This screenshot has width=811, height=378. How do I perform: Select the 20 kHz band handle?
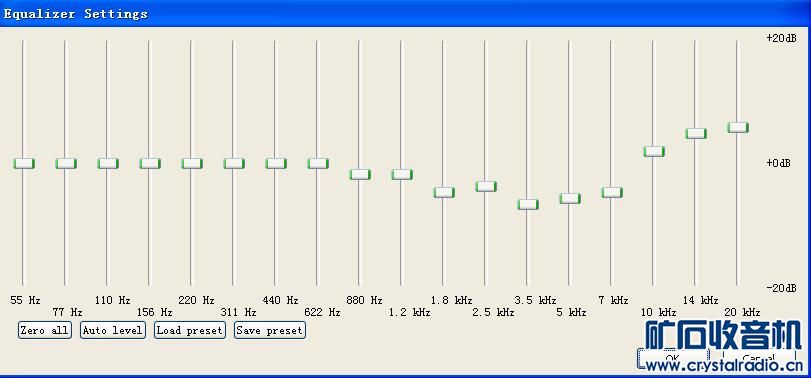pos(738,127)
